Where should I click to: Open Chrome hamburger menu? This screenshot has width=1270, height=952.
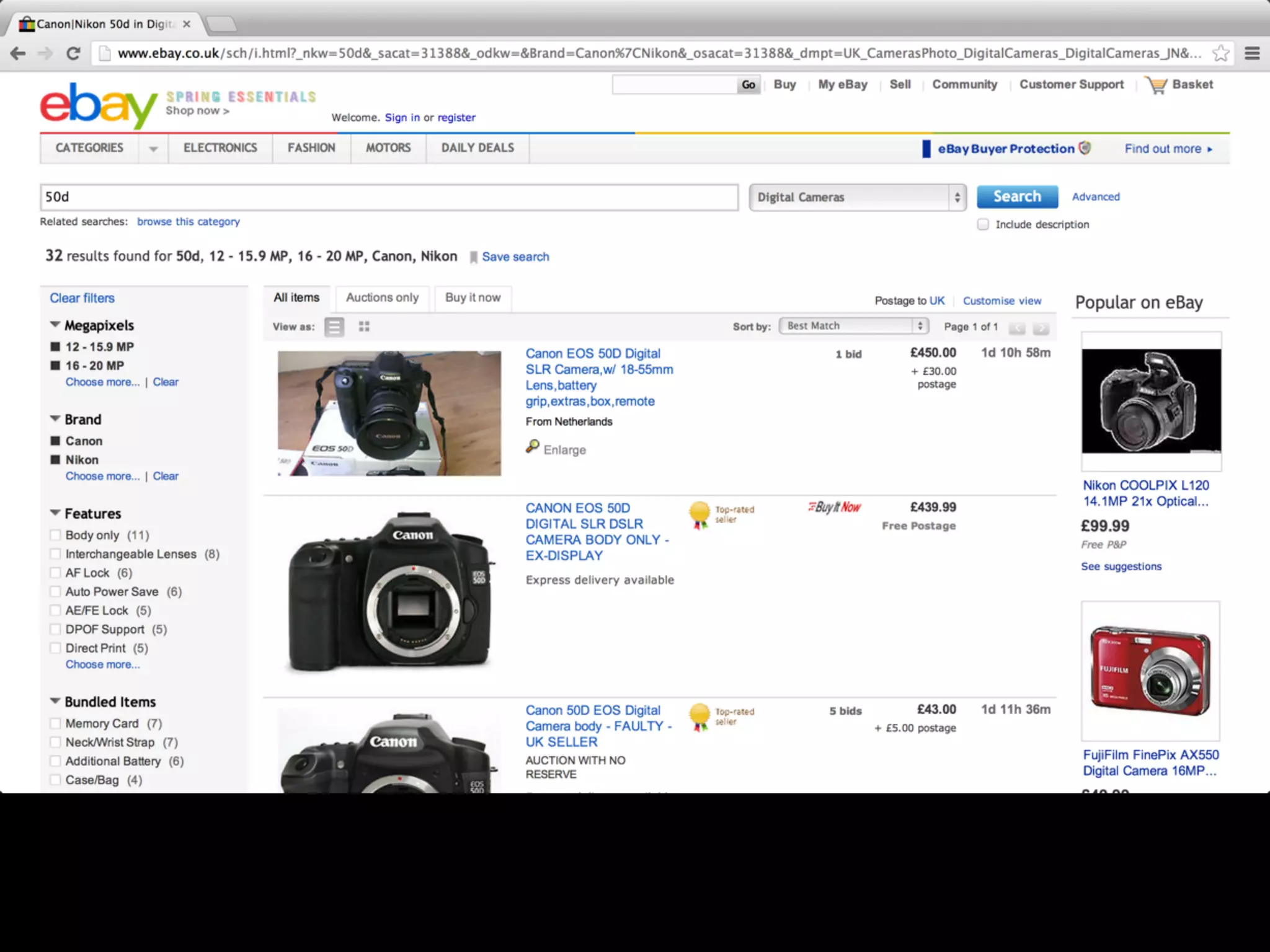point(1252,53)
